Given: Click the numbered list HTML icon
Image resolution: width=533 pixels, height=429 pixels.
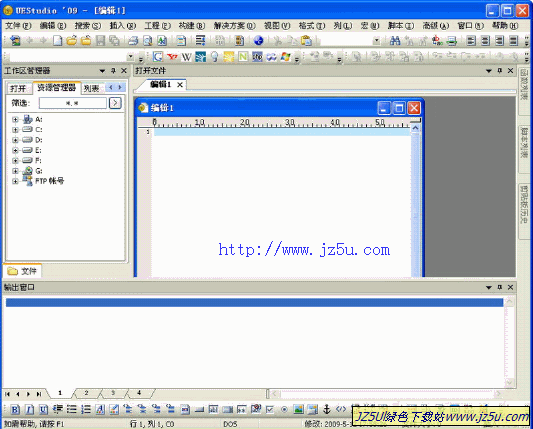Looking at the screenshot, I should click(86, 409).
